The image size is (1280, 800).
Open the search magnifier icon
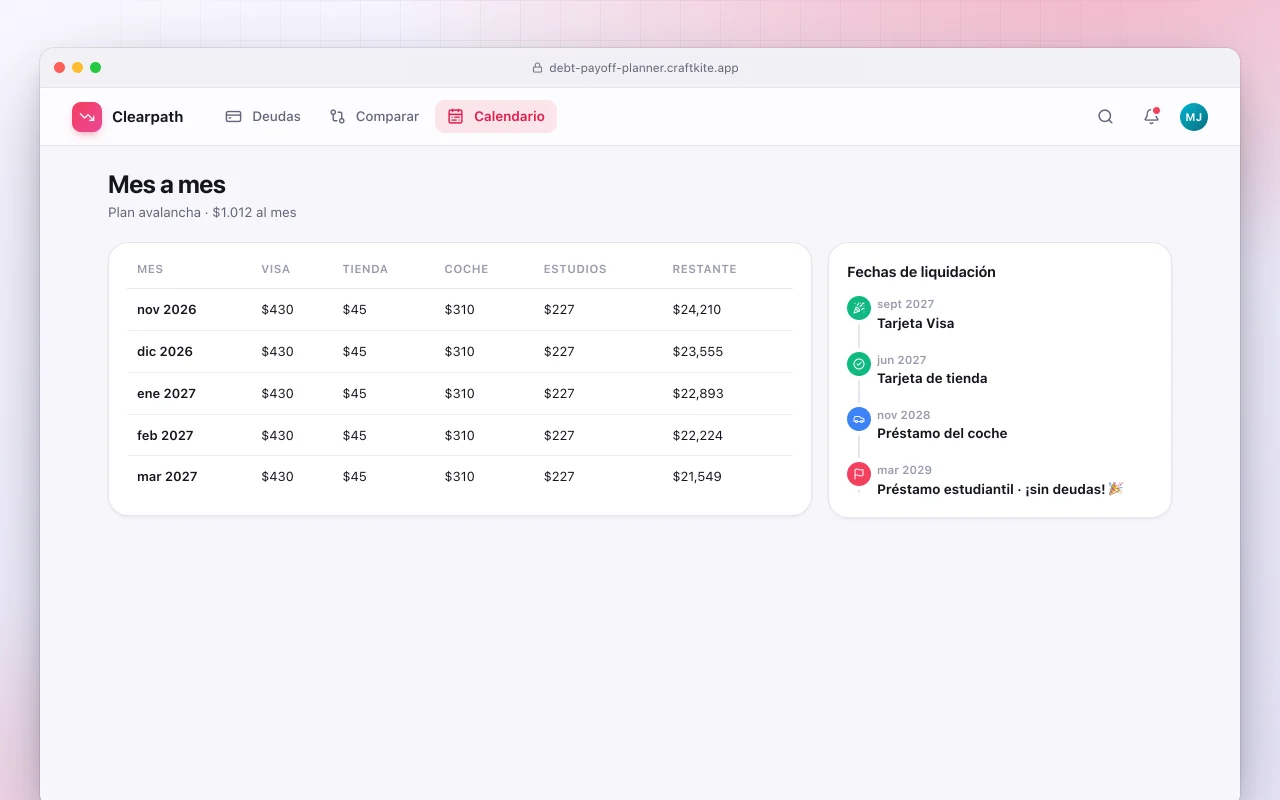[x=1105, y=117]
